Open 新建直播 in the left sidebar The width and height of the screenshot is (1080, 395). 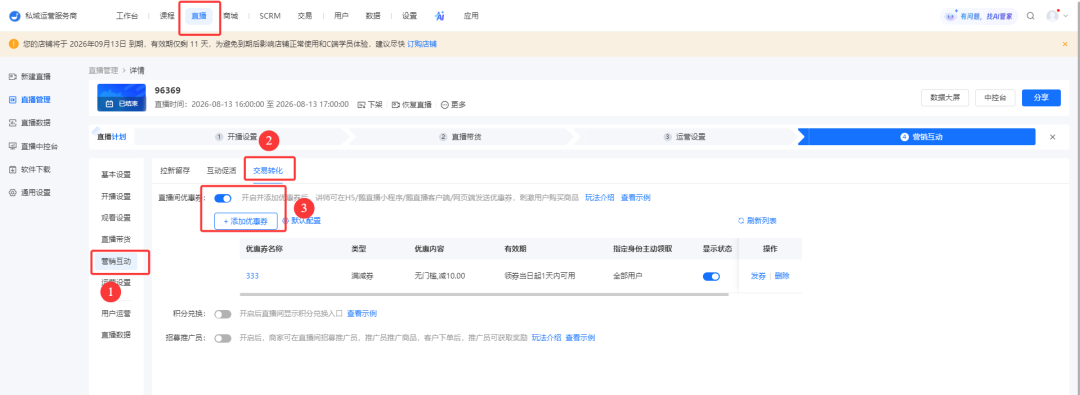30,76
